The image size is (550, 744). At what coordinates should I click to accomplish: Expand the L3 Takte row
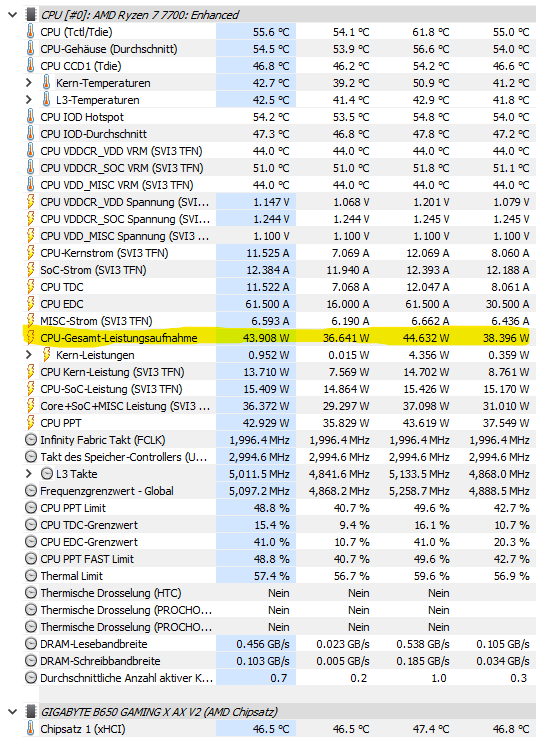tap(28, 474)
